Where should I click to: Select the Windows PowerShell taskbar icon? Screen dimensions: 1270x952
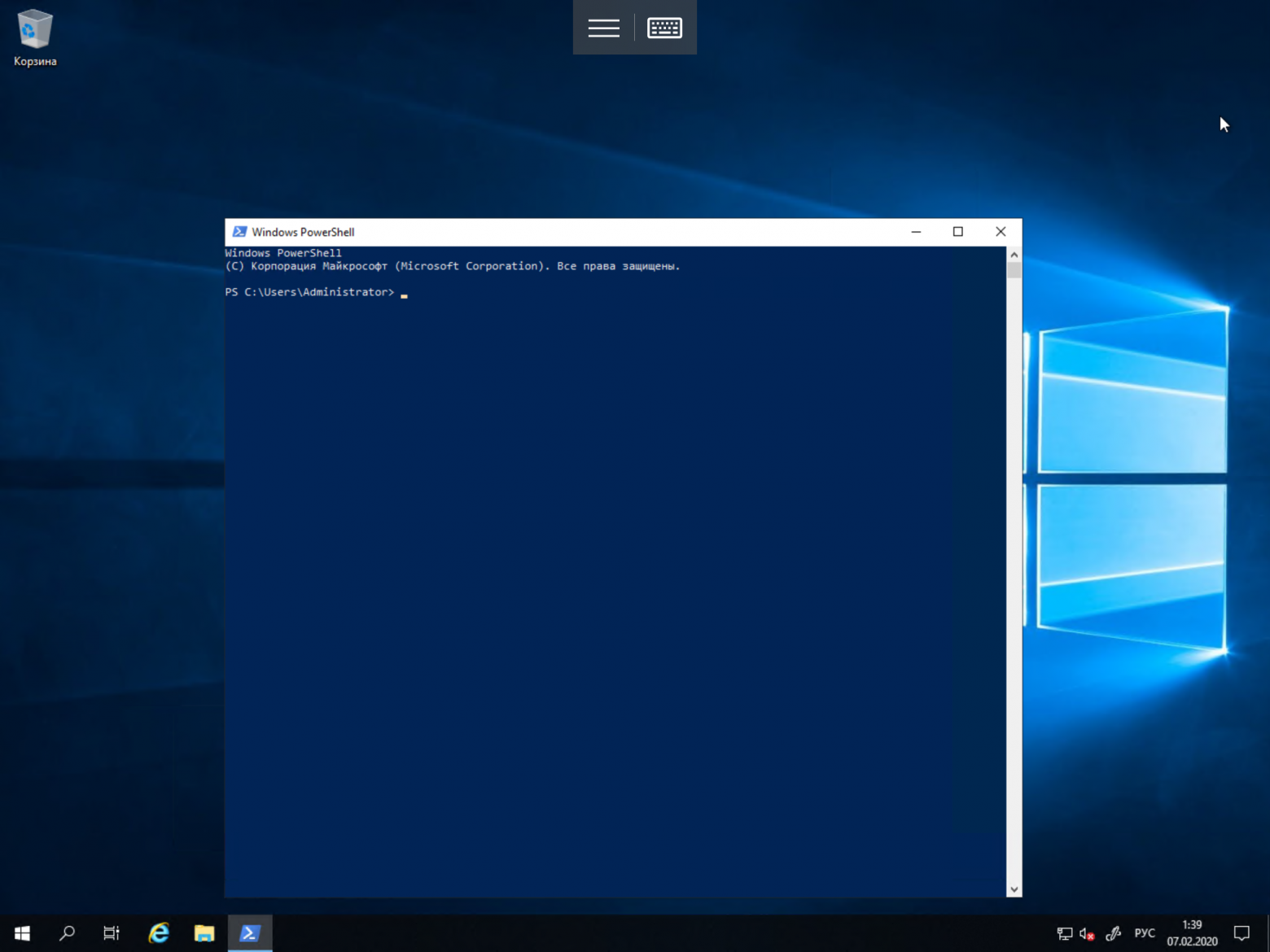point(250,932)
